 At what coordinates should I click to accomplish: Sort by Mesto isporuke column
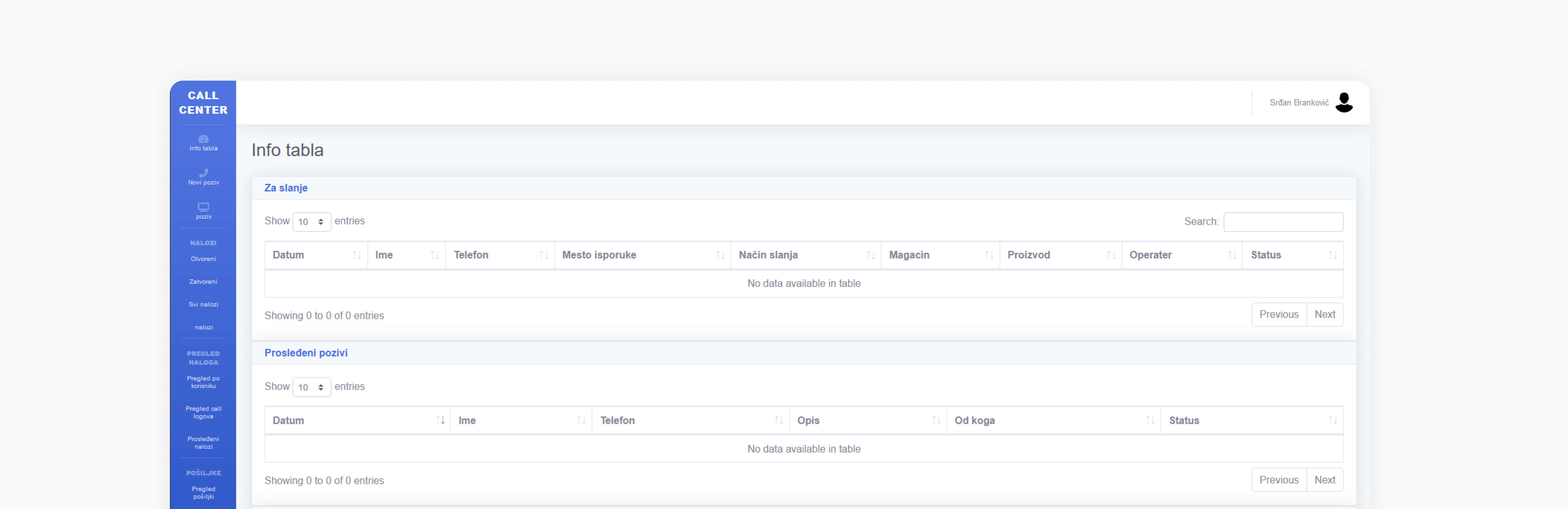(642, 255)
